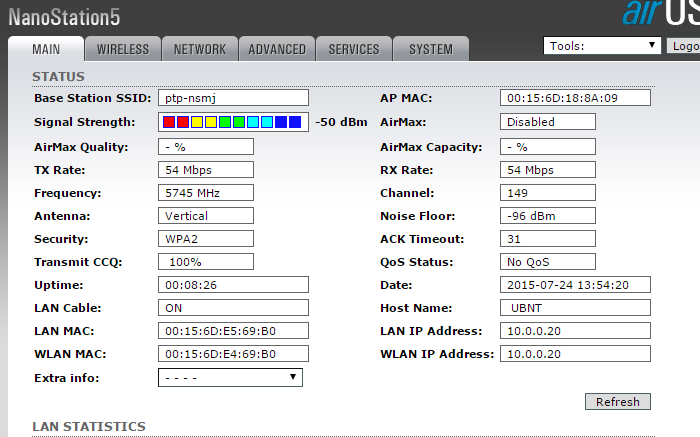
Task: Click the Signal Strength label
Action: coord(84,122)
